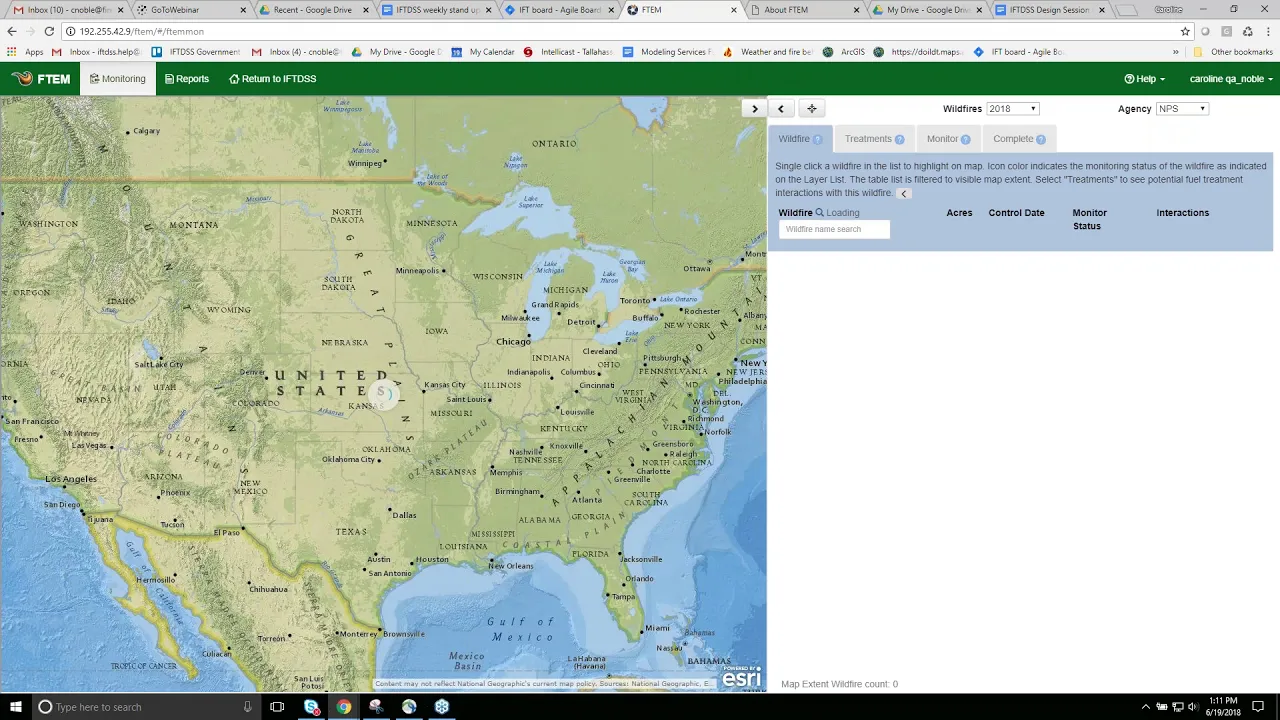1280x720 pixels.
Task: Switch to the Recent - Google Drive tab
Action: click(x=312, y=10)
